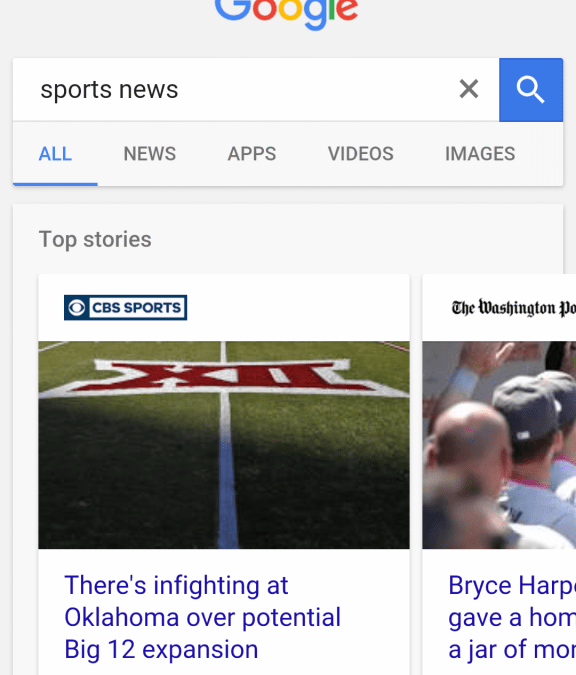Screen dimensions: 576x675
Task: Click the Big 12 football field thumbnail
Action: [x=224, y=445]
